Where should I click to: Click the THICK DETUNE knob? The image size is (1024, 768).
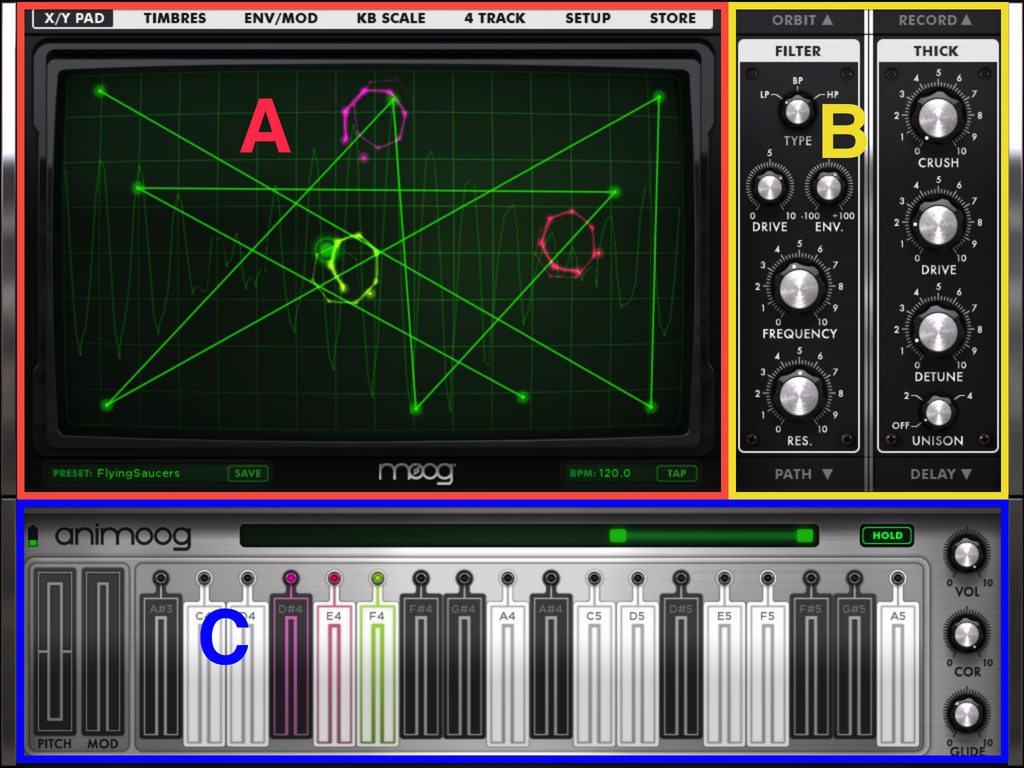click(938, 332)
